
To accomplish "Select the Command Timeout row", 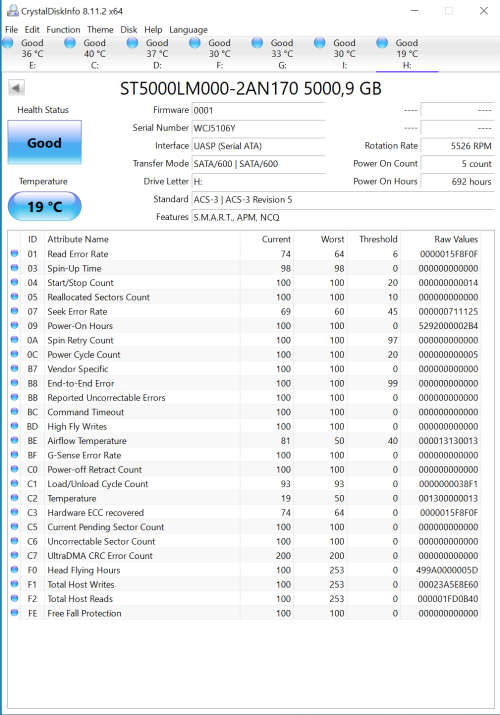I will pyautogui.click(x=245, y=412).
